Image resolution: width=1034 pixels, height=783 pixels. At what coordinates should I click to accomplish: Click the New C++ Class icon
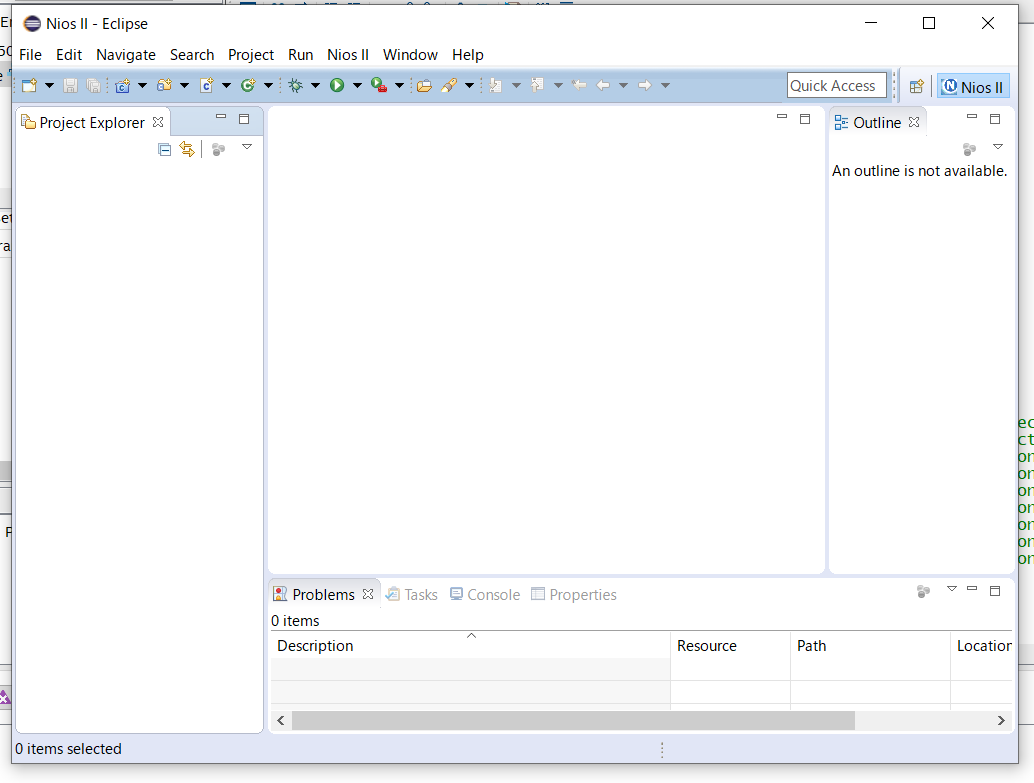249,85
